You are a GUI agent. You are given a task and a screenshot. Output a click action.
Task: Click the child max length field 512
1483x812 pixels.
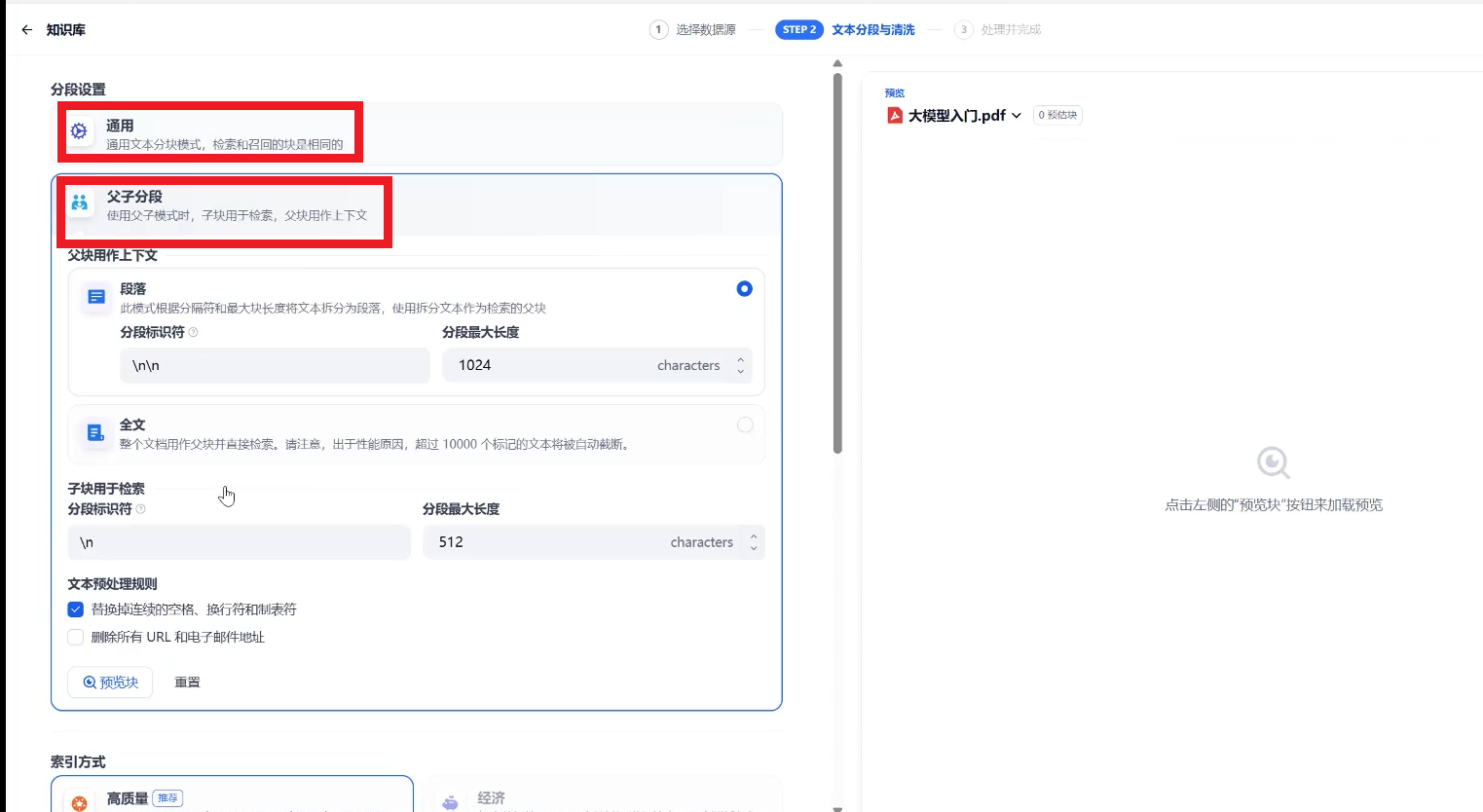[x=594, y=542]
